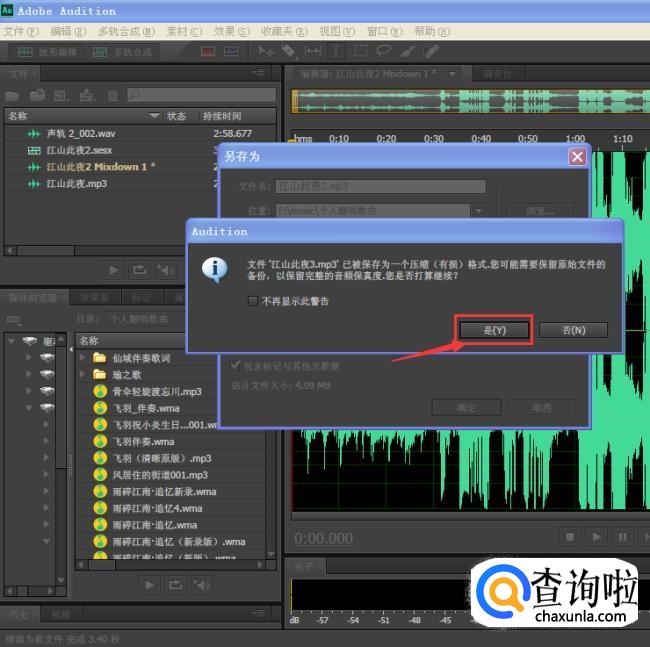Select the Razor tool in toolbar
The height and width of the screenshot is (647, 650).
pyautogui.click(x=288, y=51)
